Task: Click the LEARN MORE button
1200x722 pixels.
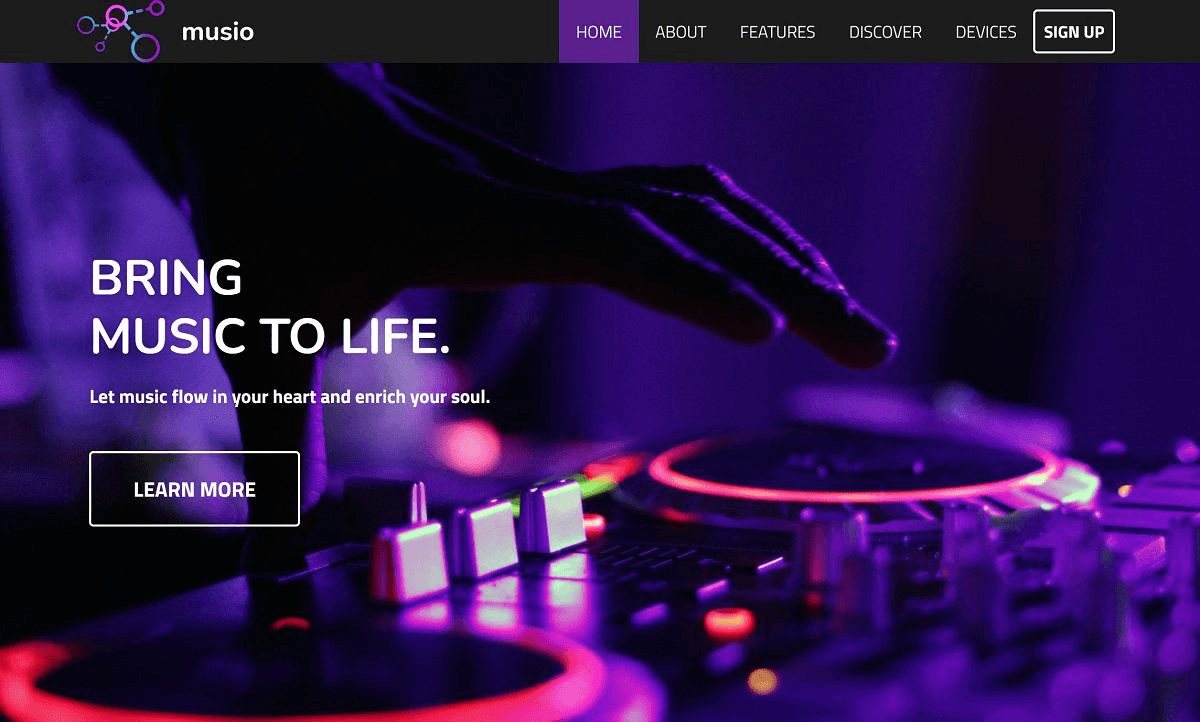Action: pos(195,489)
